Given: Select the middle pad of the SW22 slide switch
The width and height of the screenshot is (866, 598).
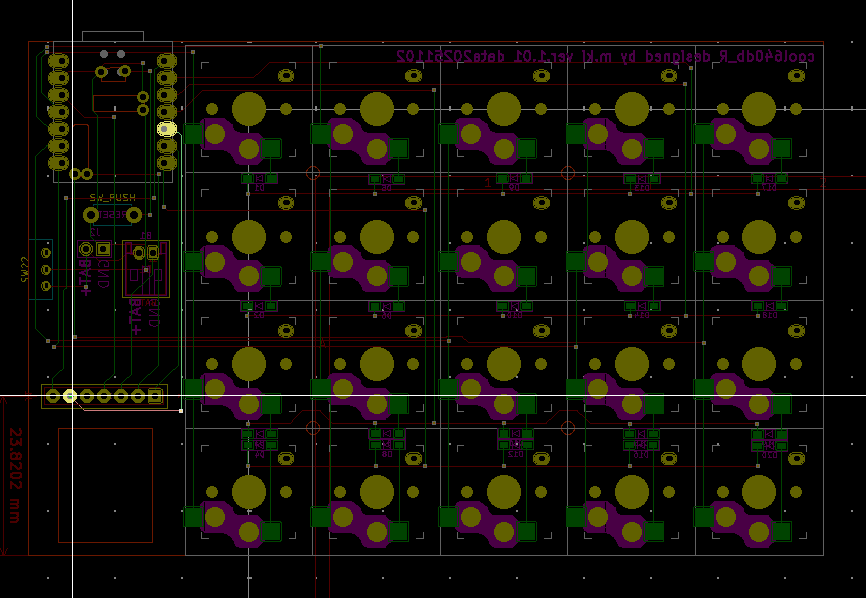Looking at the screenshot, I should point(45,270).
